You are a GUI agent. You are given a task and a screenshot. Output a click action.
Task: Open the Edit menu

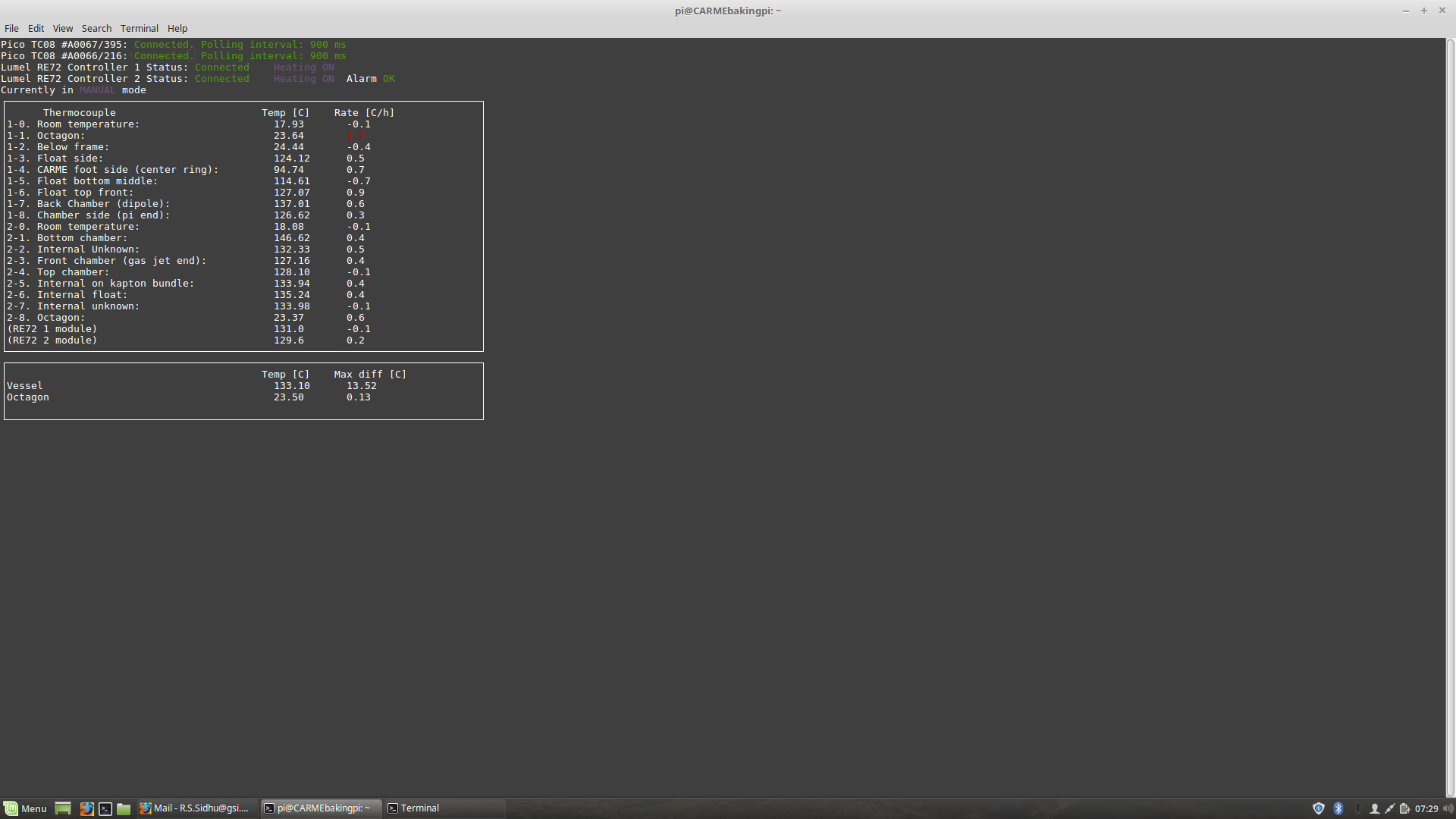coord(36,28)
